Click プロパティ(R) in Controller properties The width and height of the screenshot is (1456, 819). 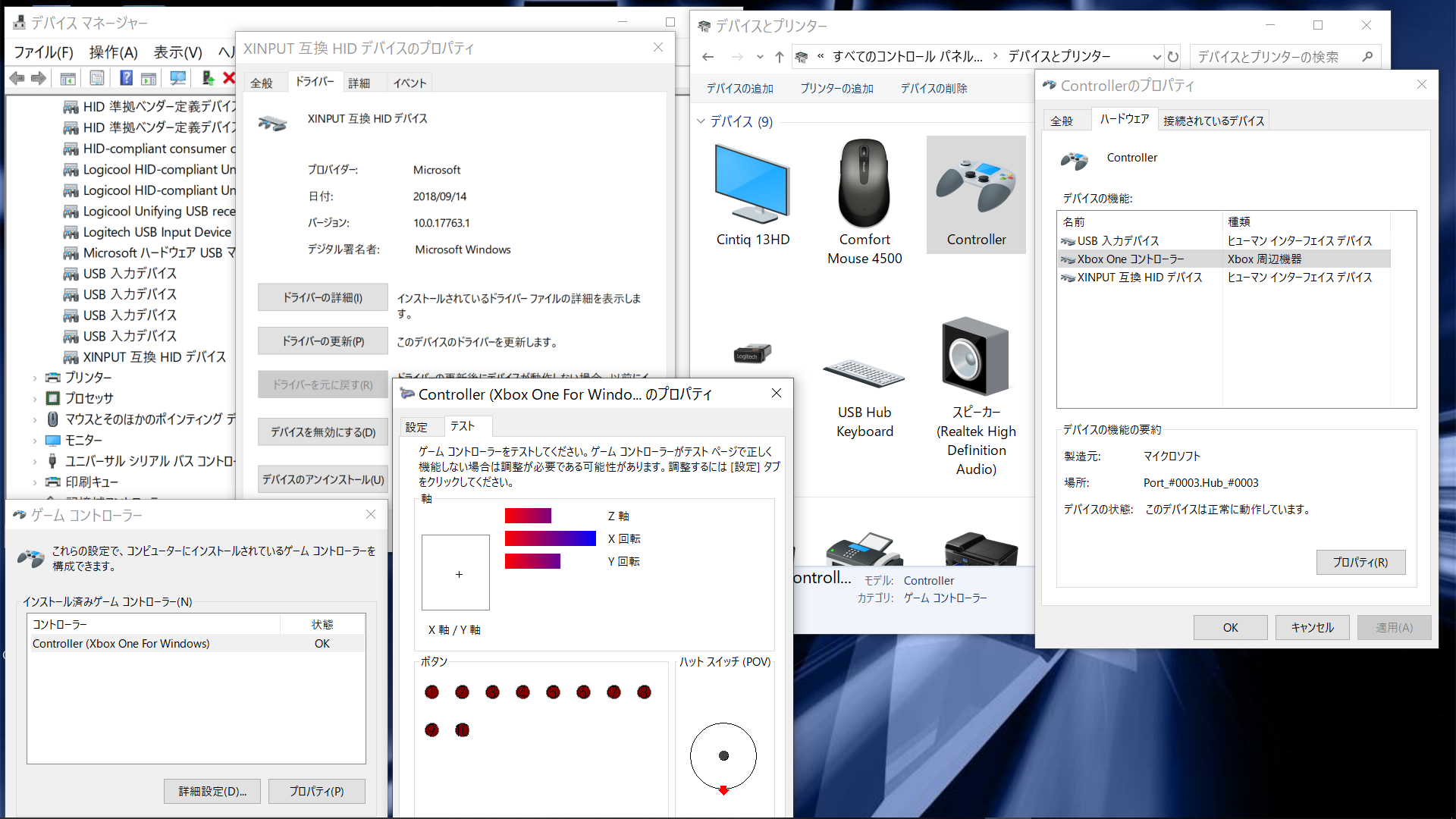(x=1360, y=562)
